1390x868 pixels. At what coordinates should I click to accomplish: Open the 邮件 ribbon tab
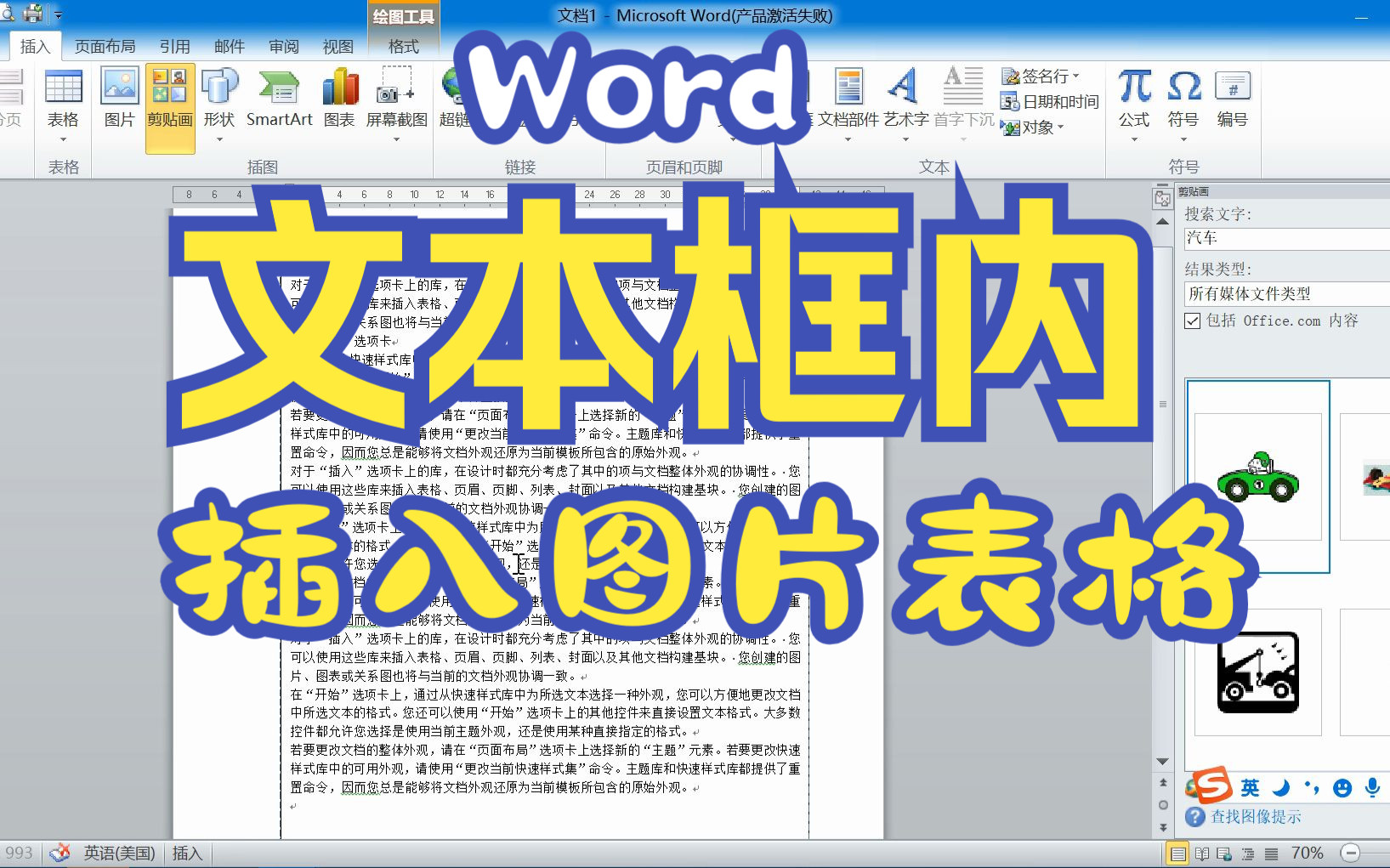point(229,47)
